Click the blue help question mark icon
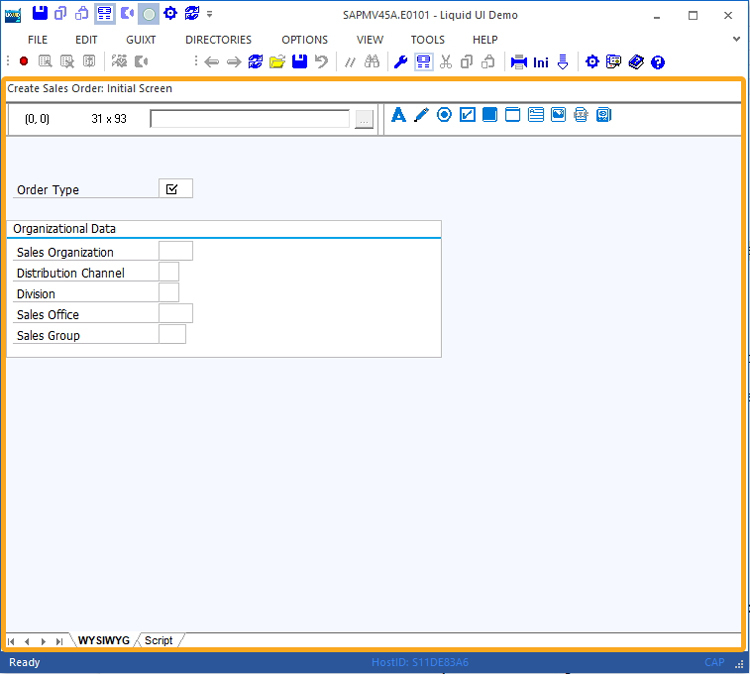This screenshot has width=750, height=674. (x=658, y=62)
